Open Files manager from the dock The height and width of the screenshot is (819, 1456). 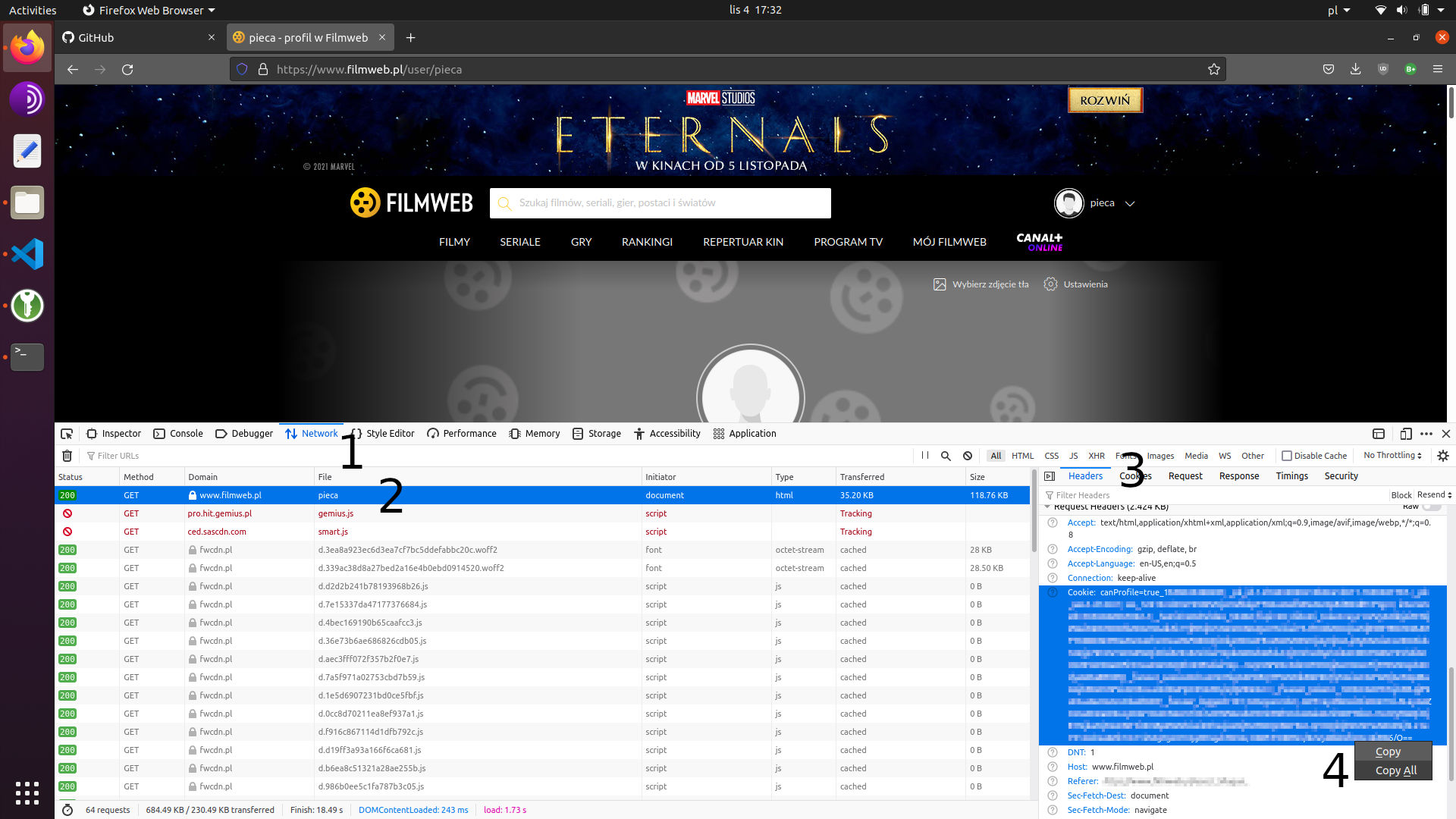point(27,202)
